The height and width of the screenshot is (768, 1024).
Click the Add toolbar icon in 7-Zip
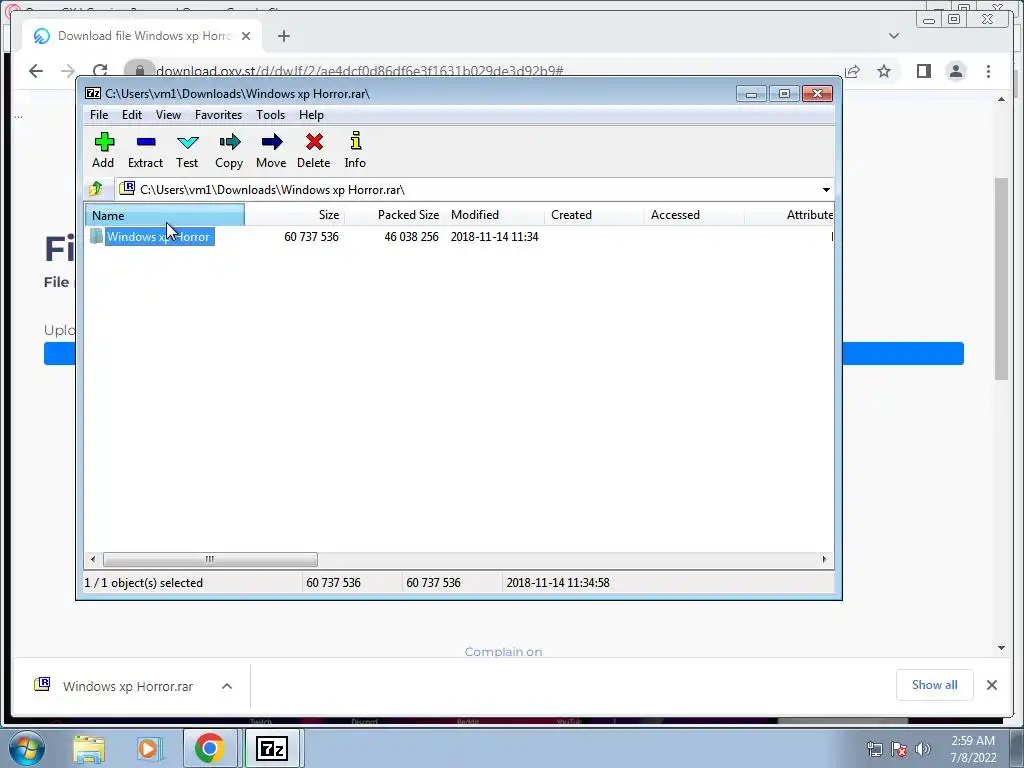coord(103,150)
